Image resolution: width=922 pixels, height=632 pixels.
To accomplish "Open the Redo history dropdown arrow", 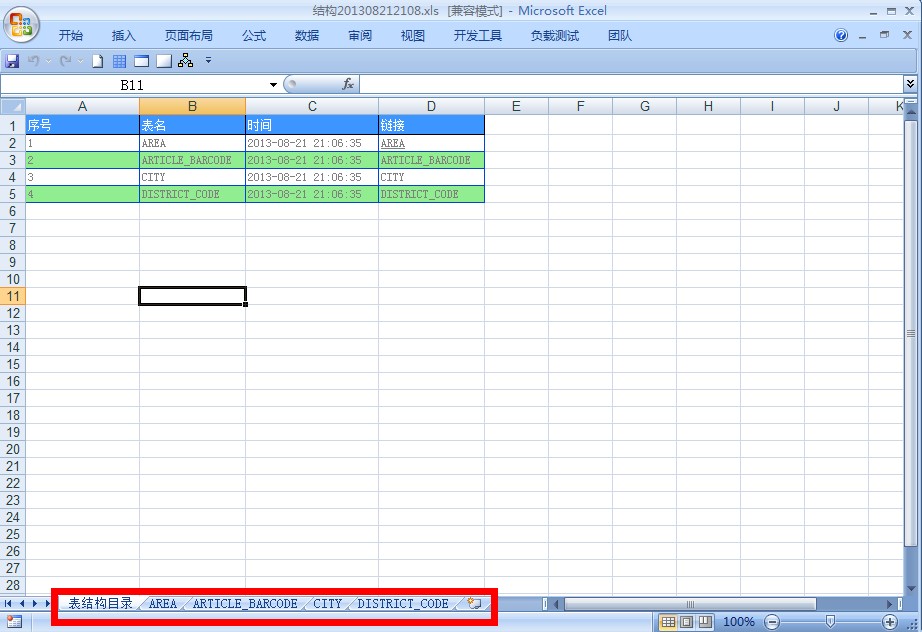I will pyautogui.click(x=80, y=61).
